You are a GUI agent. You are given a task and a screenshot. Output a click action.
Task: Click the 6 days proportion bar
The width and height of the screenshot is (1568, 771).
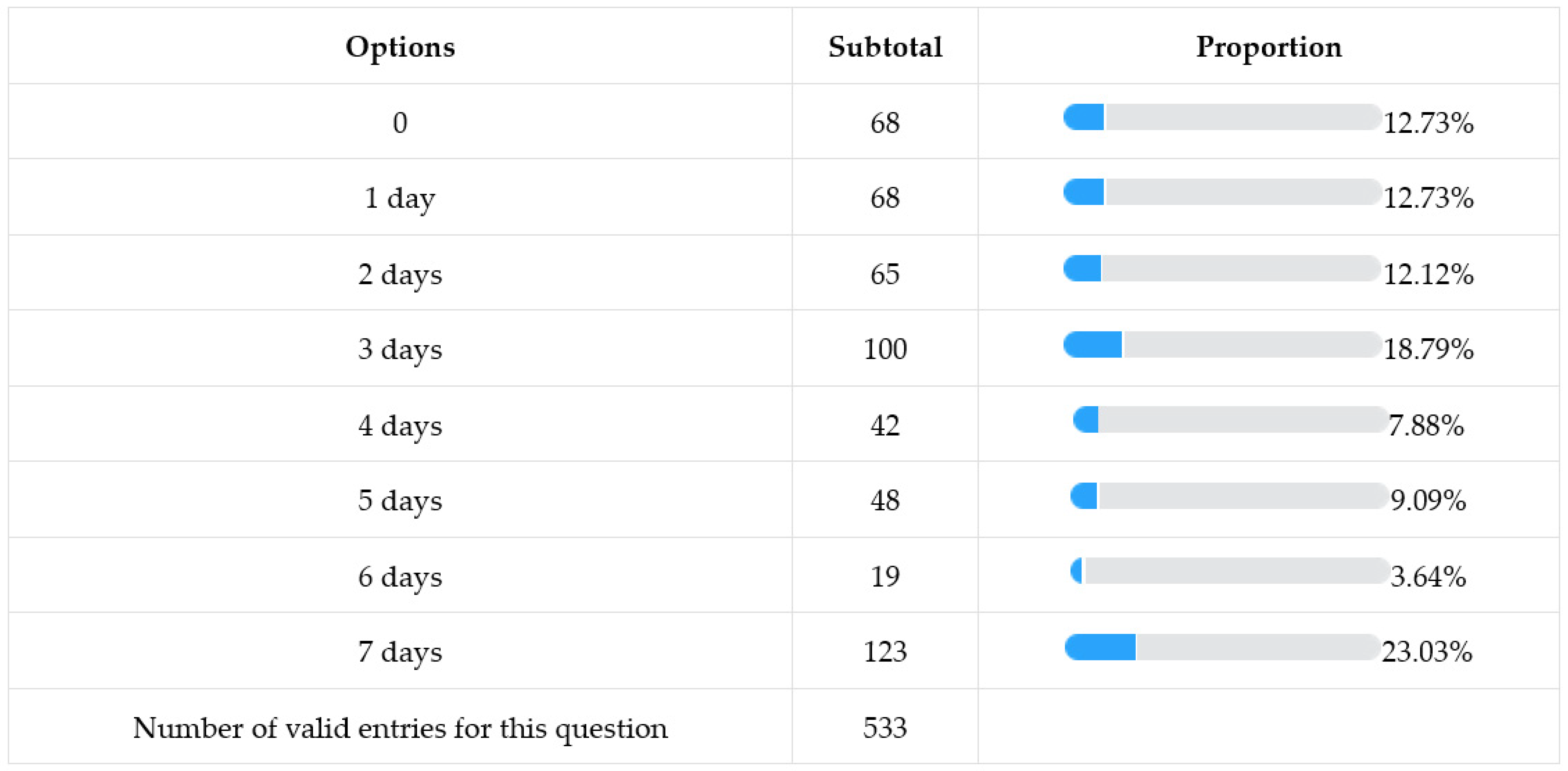1230,571
